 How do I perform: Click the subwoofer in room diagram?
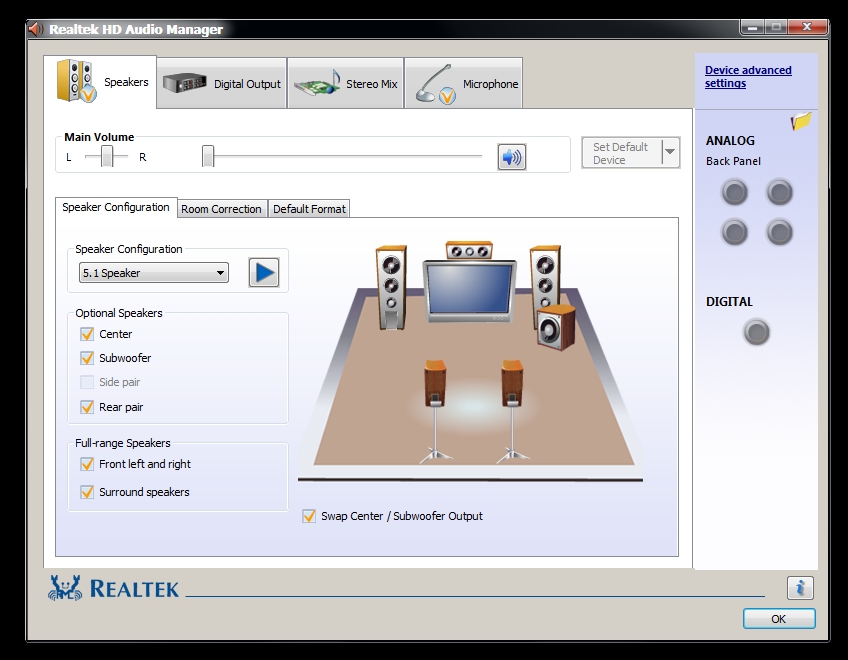pos(556,327)
